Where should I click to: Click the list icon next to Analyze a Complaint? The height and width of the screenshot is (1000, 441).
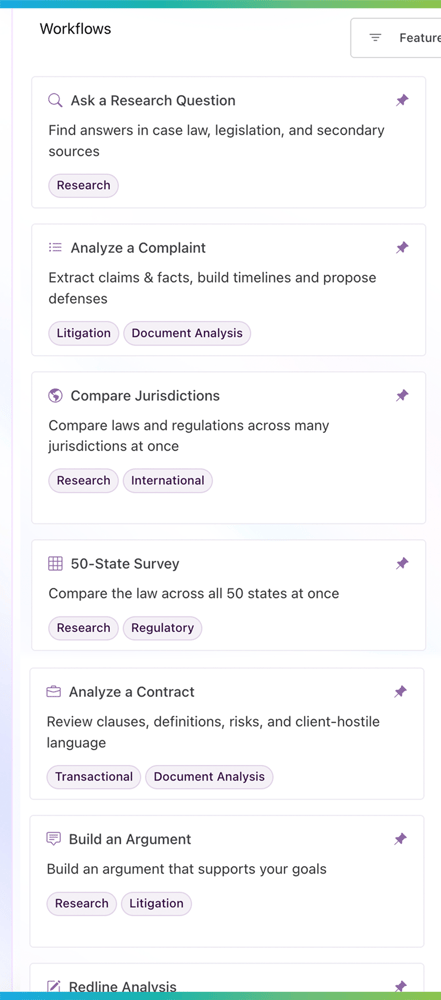(x=56, y=247)
